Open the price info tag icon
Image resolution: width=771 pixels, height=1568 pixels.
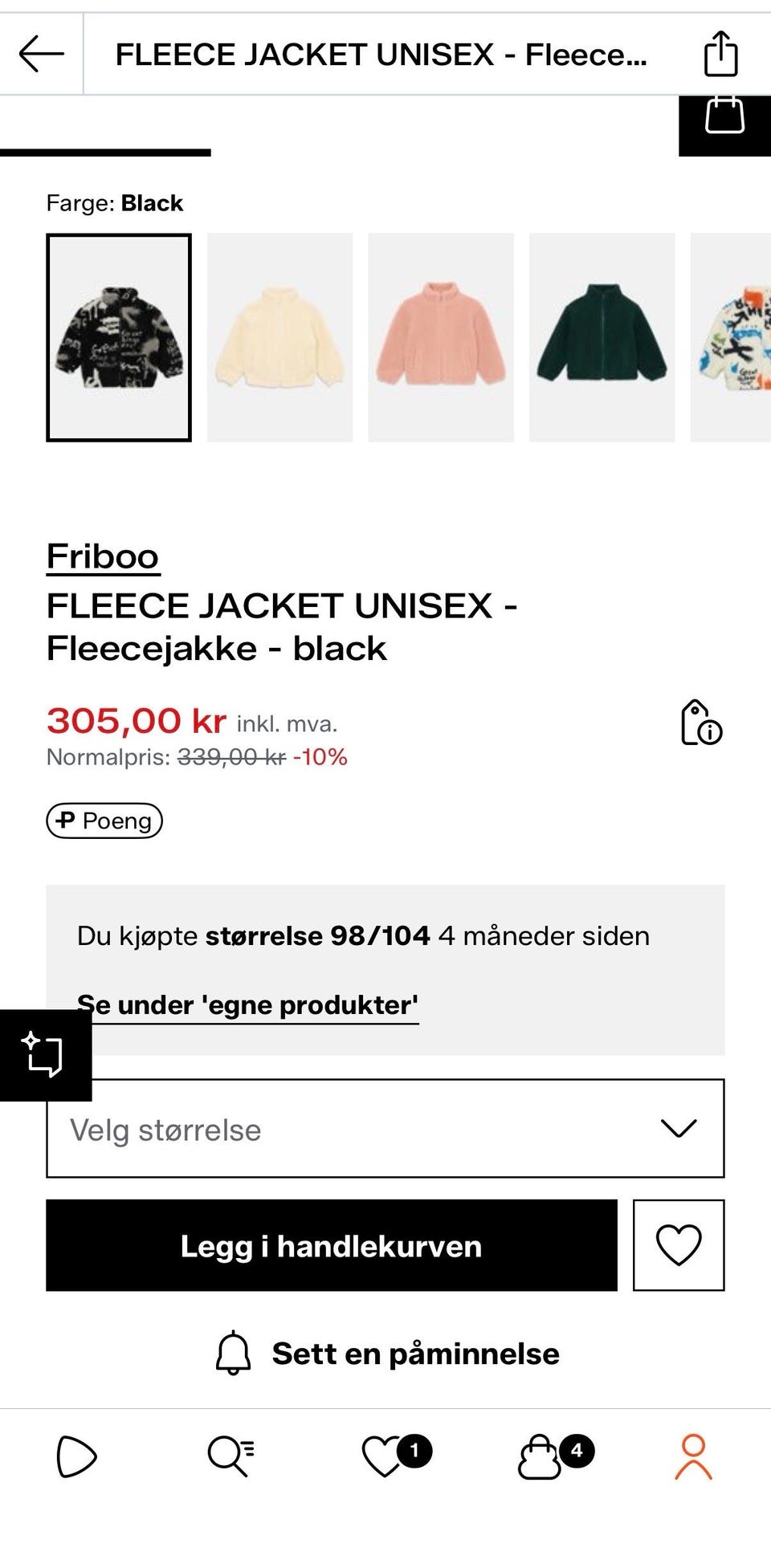pyautogui.click(x=701, y=723)
